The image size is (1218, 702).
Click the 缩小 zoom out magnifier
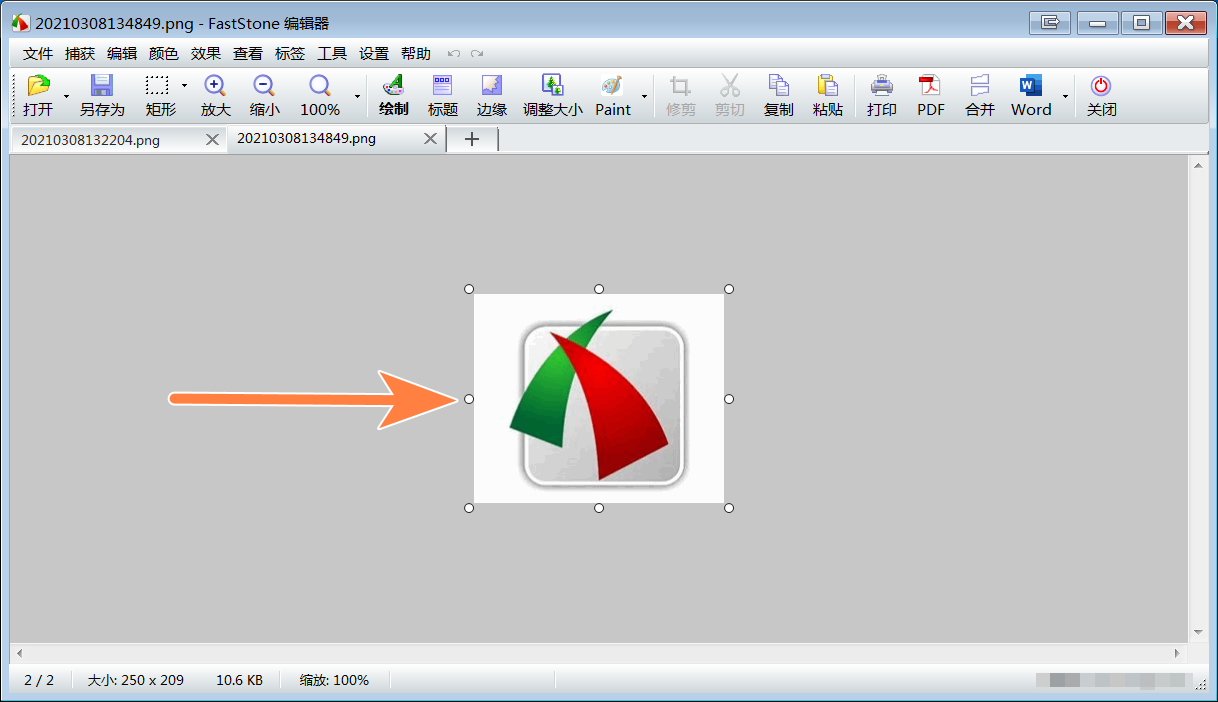264,86
